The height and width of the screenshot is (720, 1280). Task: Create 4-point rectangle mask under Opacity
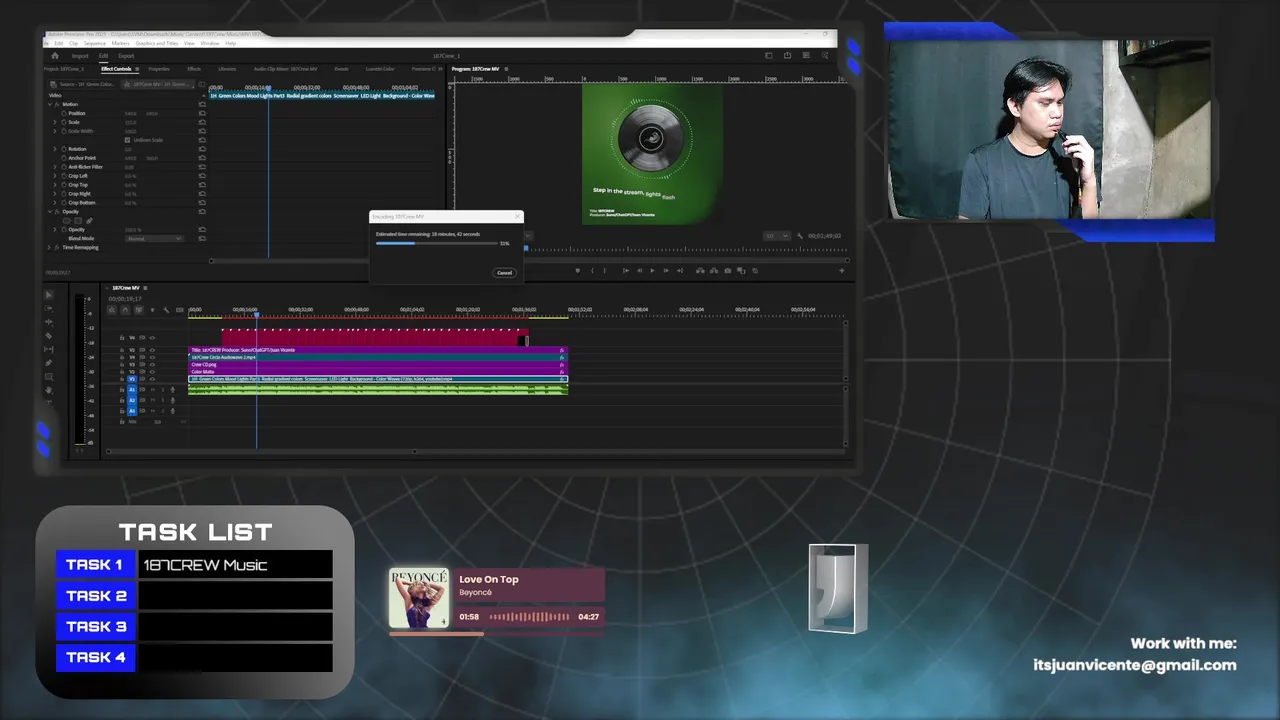point(78,221)
